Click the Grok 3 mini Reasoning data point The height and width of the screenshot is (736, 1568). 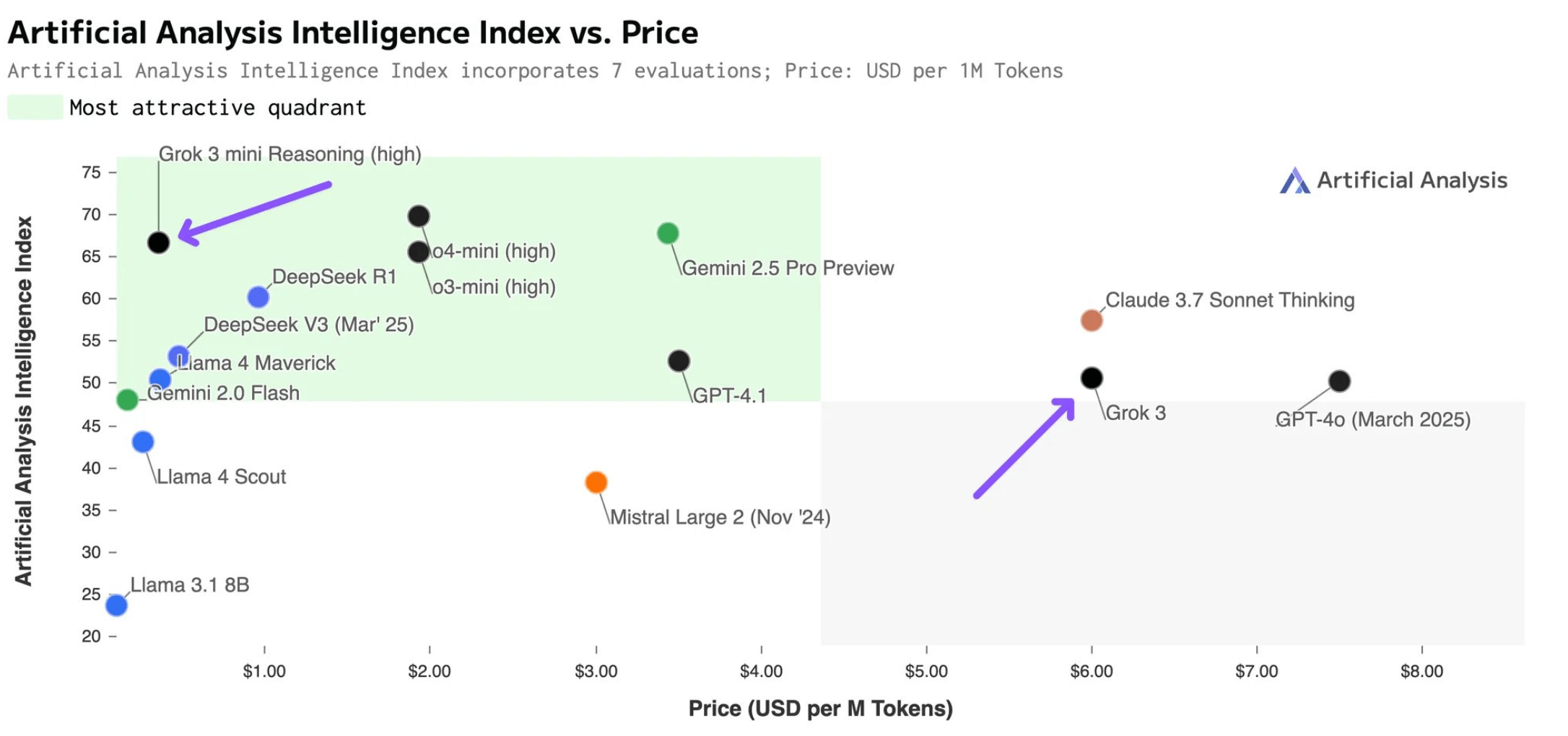click(159, 242)
